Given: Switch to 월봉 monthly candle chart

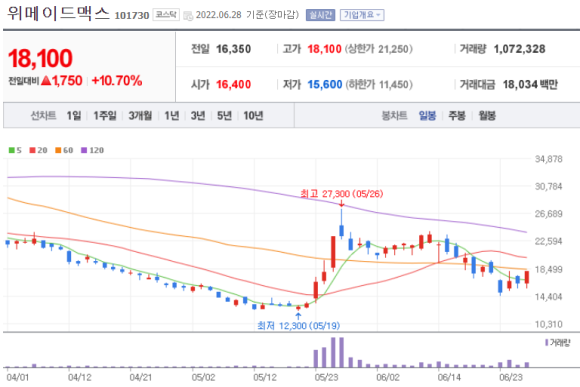Looking at the screenshot, I should click(487, 116).
